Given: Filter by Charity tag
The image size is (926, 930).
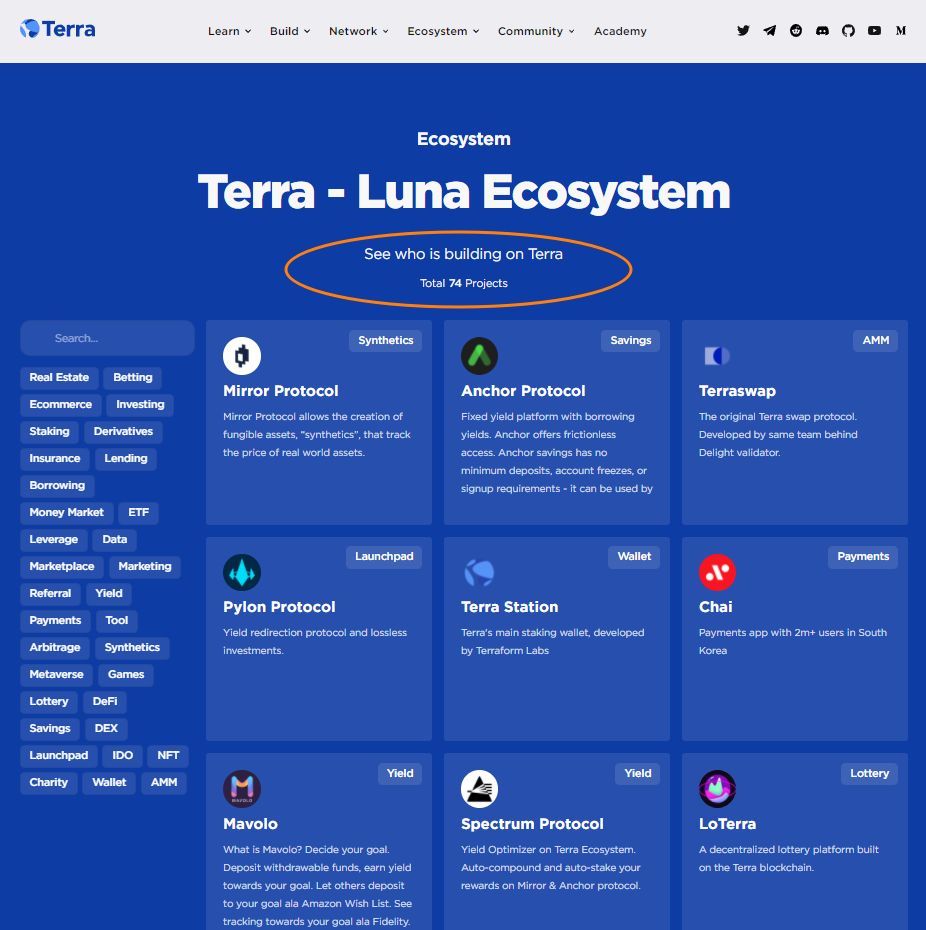Looking at the screenshot, I should pyautogui.click(x=49, y=783).
